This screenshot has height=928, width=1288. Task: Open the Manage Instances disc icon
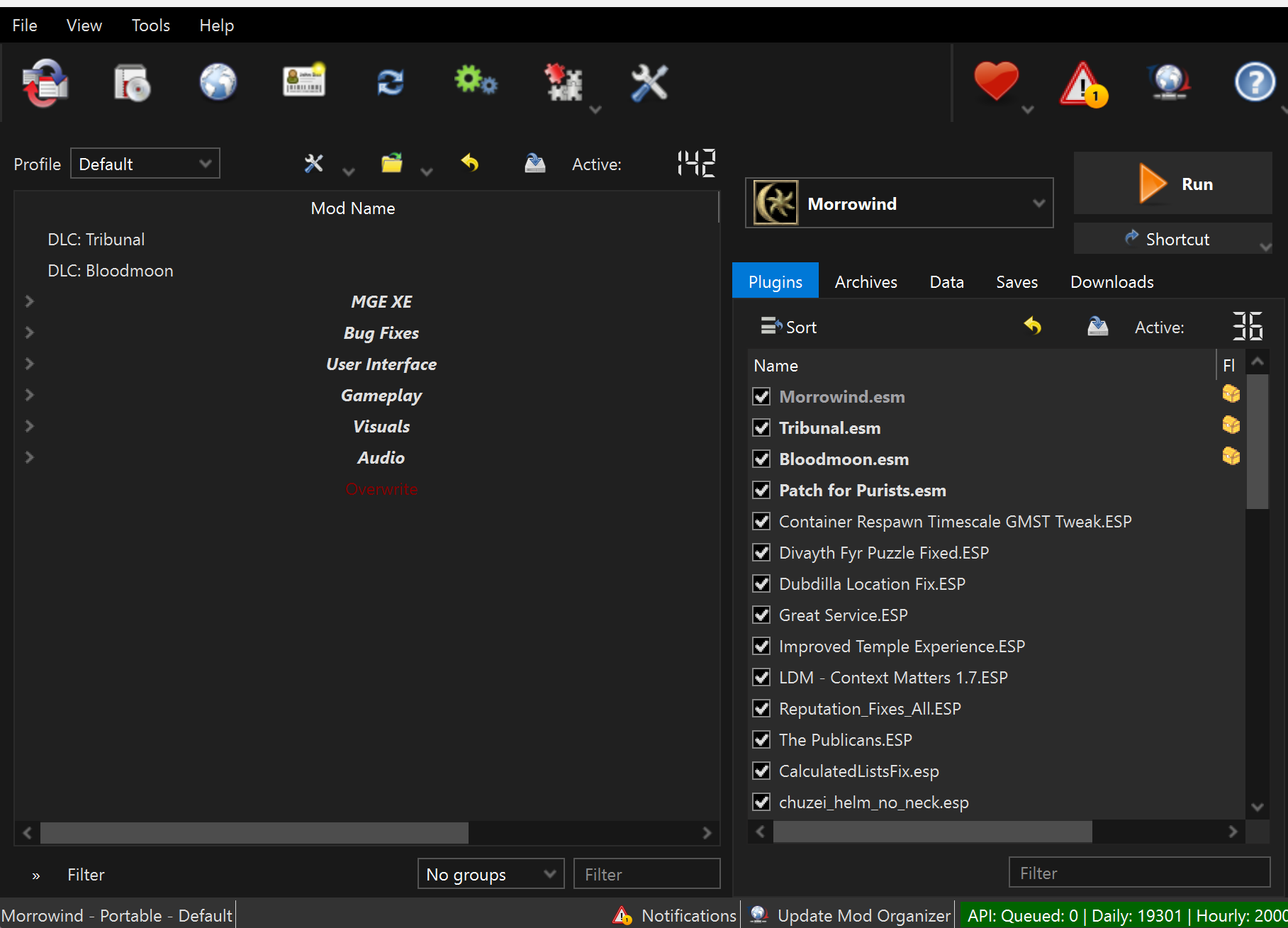click(x=132, y=83)
